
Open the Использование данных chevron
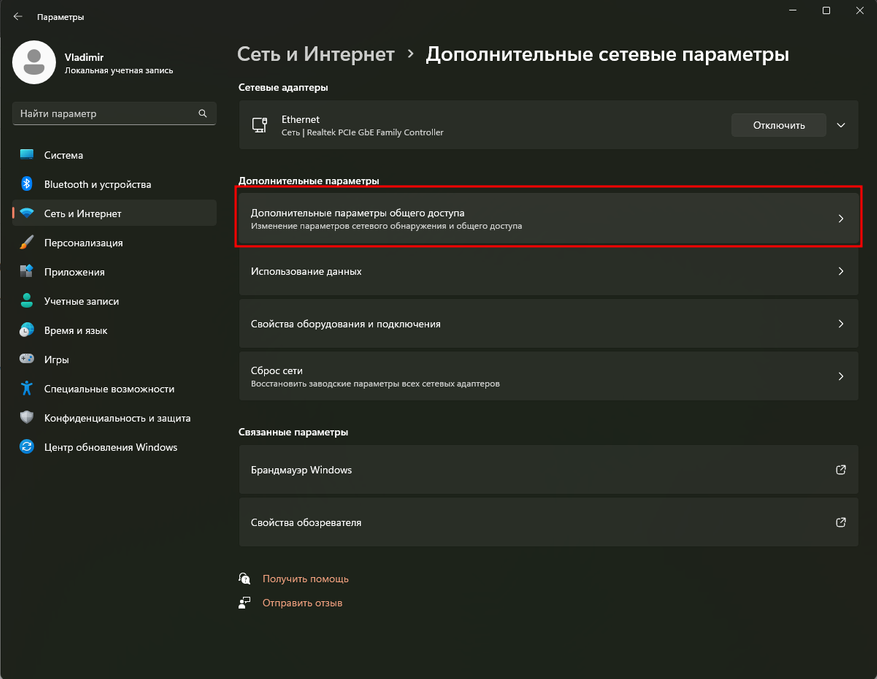841,271
